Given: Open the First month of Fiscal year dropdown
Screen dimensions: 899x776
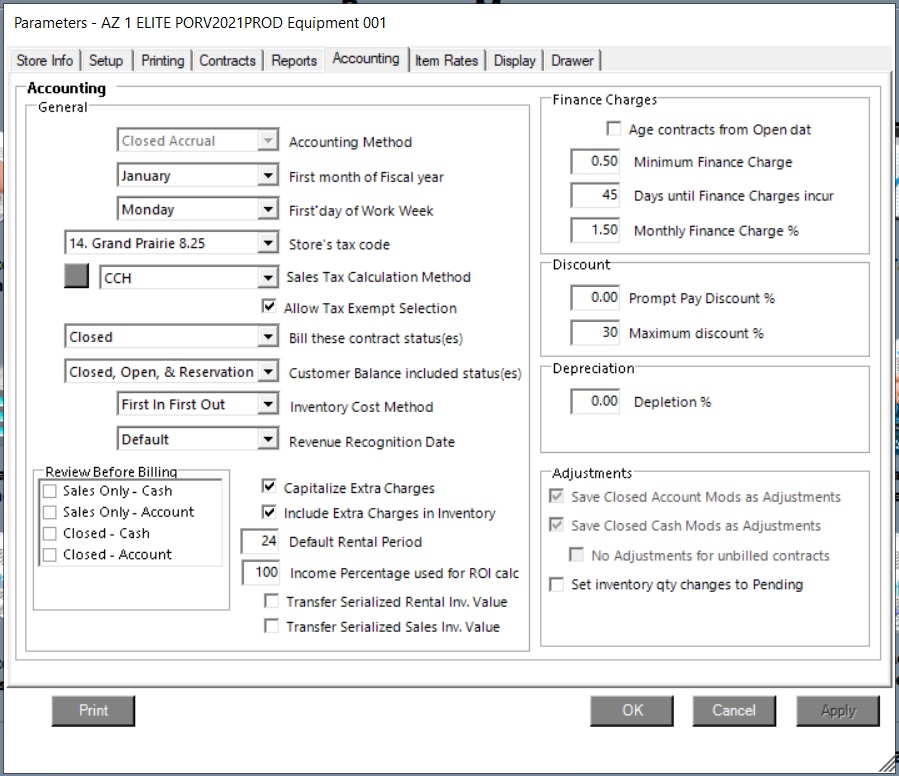Looking at the screenshot, I should point(267,176).
